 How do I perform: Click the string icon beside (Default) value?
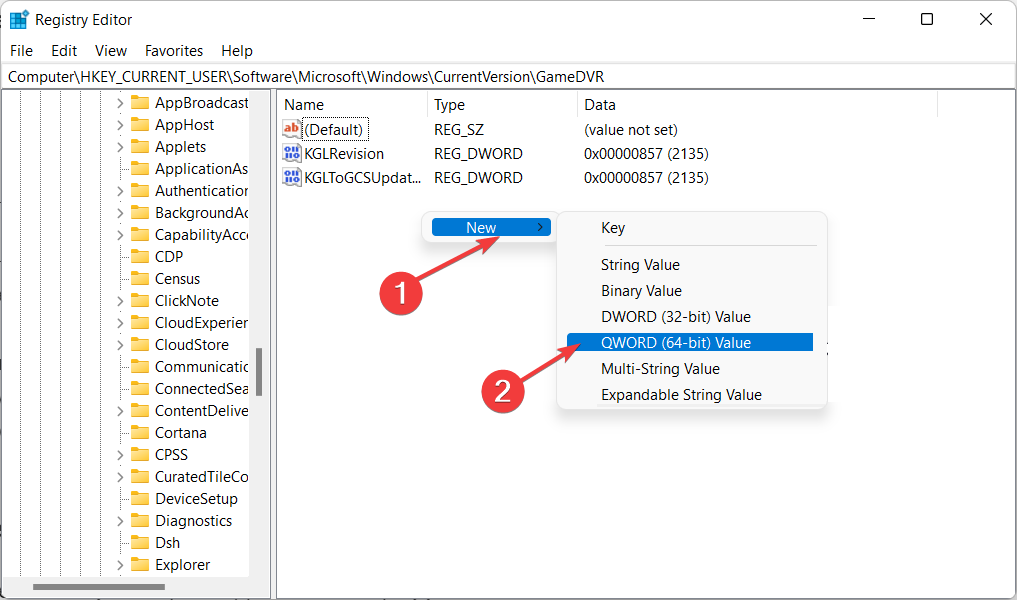tap(292, 129)
